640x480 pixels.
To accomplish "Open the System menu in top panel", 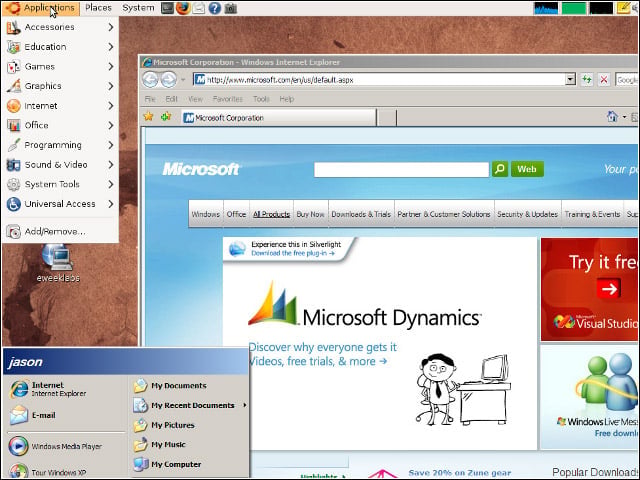I will 138,8.
